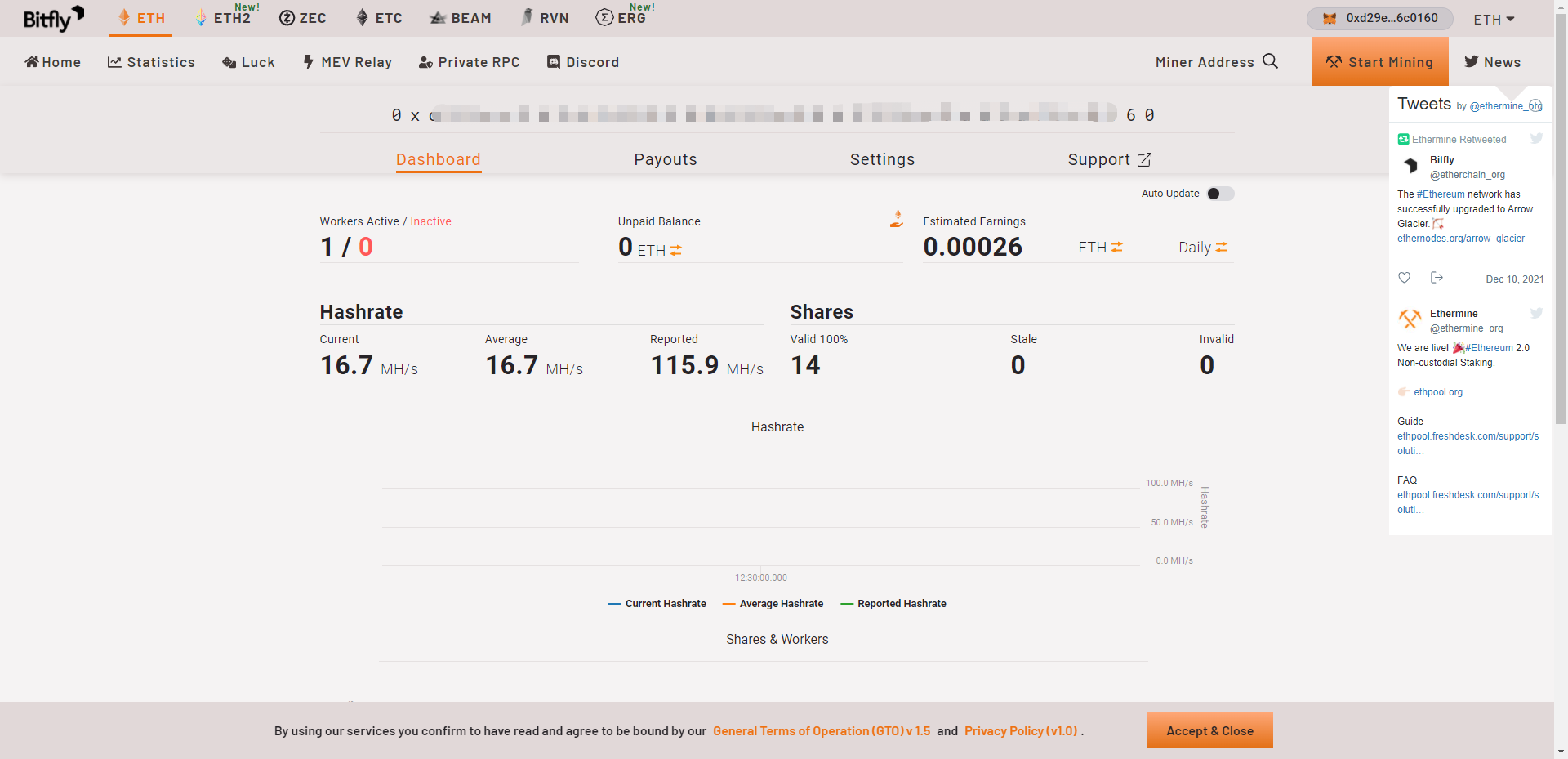Open the Luck page
The width and height of the screenshot is (1568, 759).
(248, 62)
